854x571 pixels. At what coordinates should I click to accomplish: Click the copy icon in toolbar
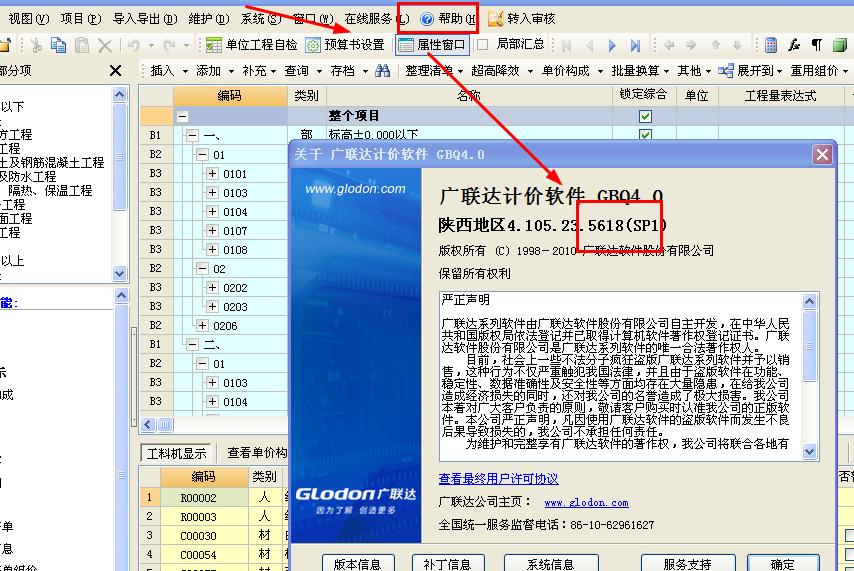click(x=58, y=45)
